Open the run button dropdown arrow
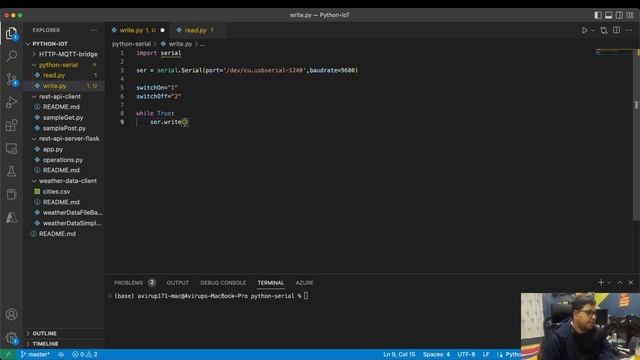 pos(593,31)
